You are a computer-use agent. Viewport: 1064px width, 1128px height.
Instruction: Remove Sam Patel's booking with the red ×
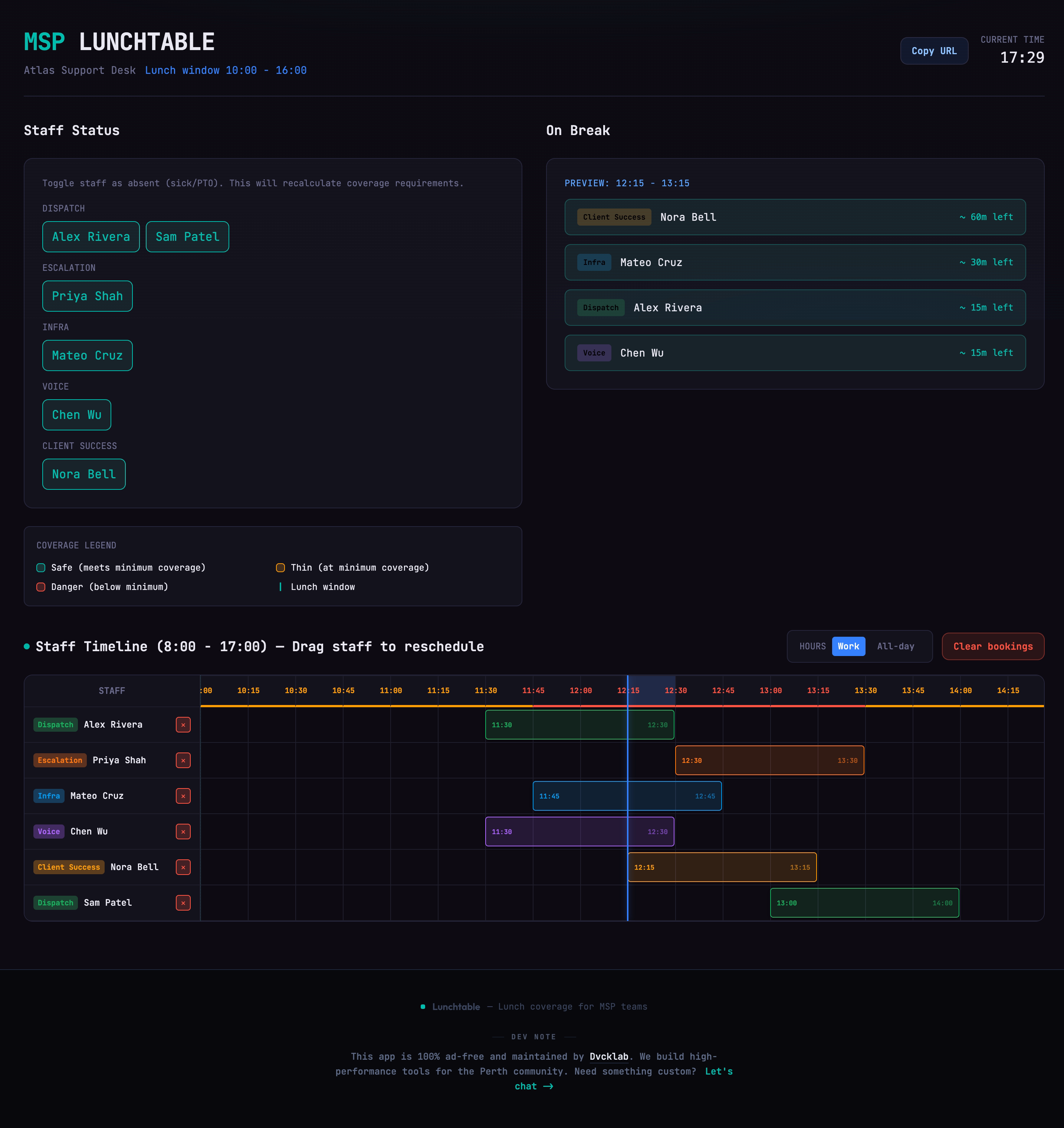(x=183, y=903)
